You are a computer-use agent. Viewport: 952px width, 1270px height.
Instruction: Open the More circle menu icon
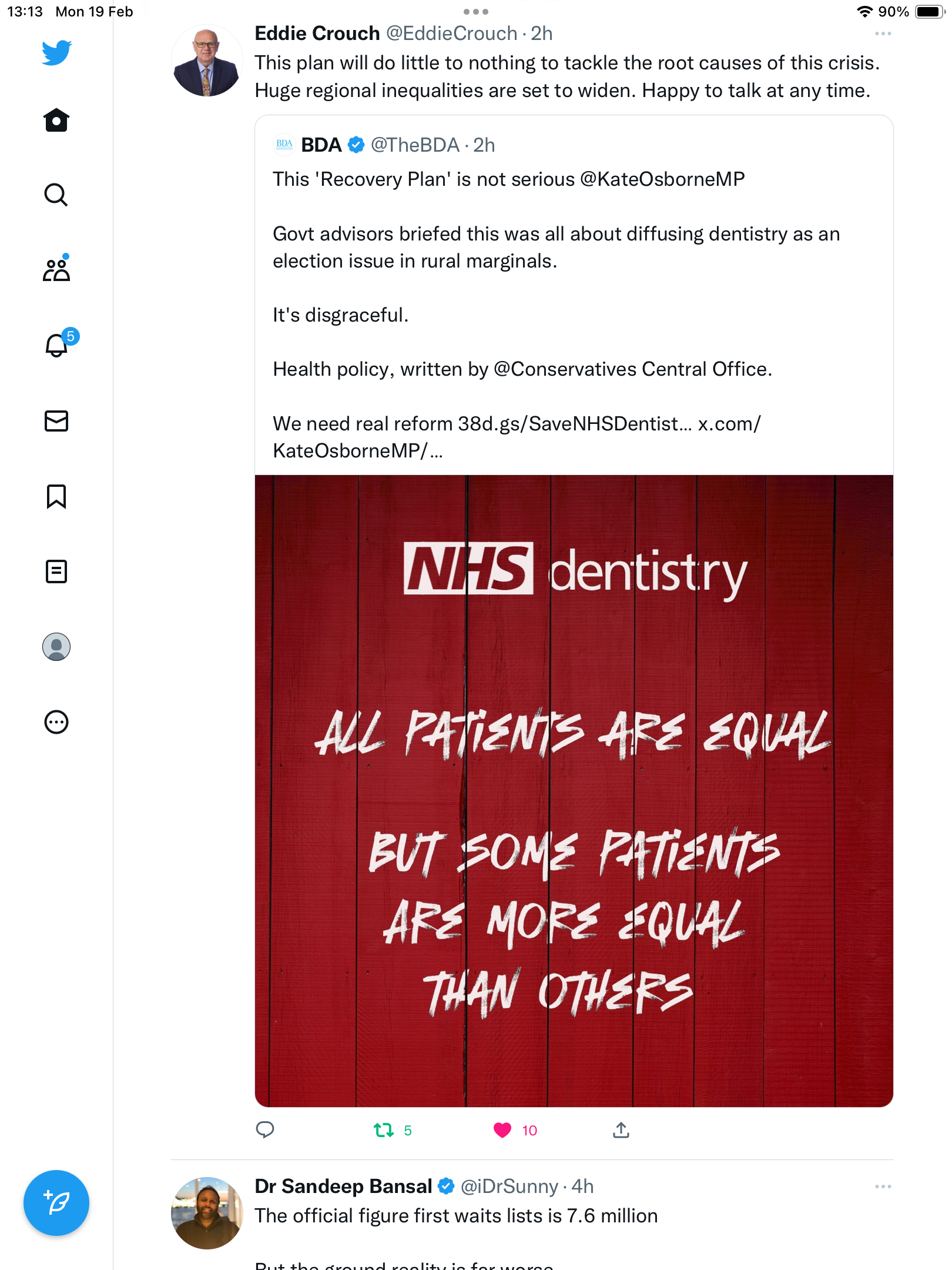[x=56, y=722]
